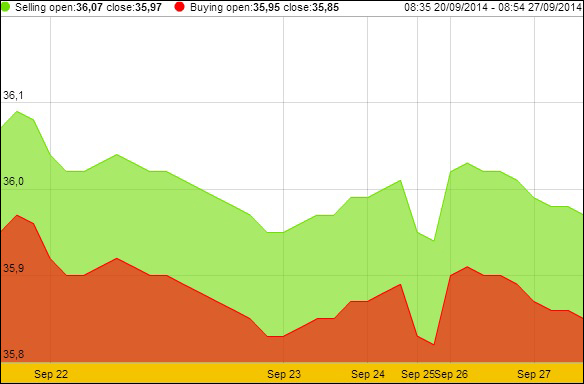Click the Sep 23 axis label
The image size is (584, 384).
[x=284, y=374]
